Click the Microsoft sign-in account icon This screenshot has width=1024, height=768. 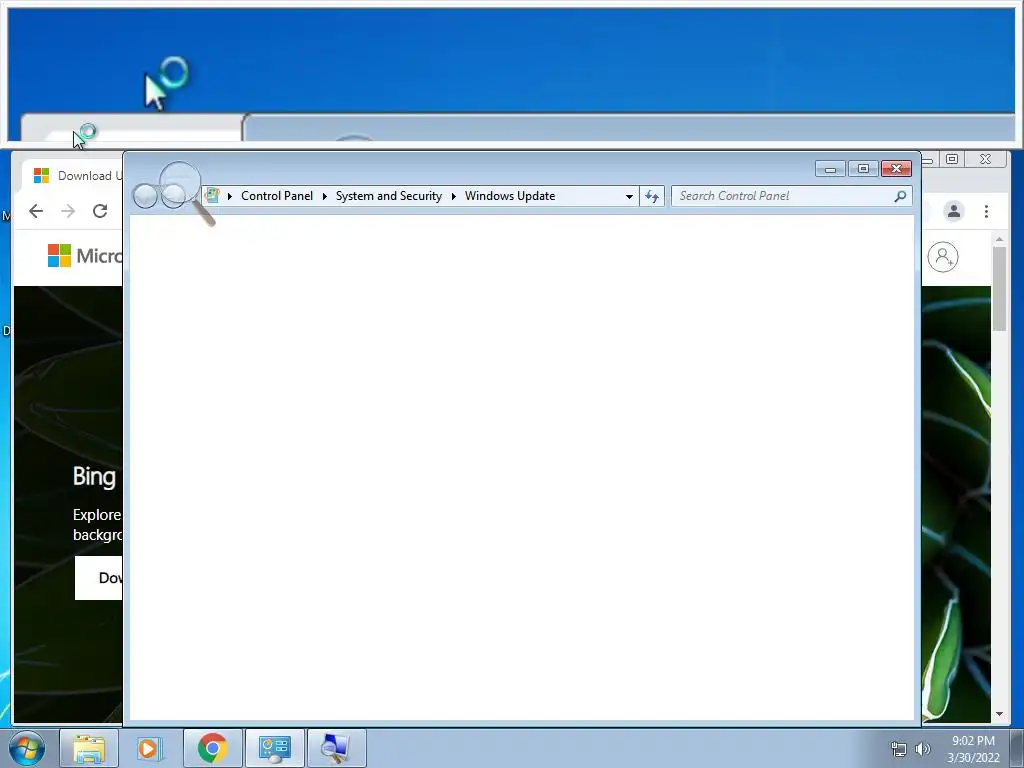[943, 257]
